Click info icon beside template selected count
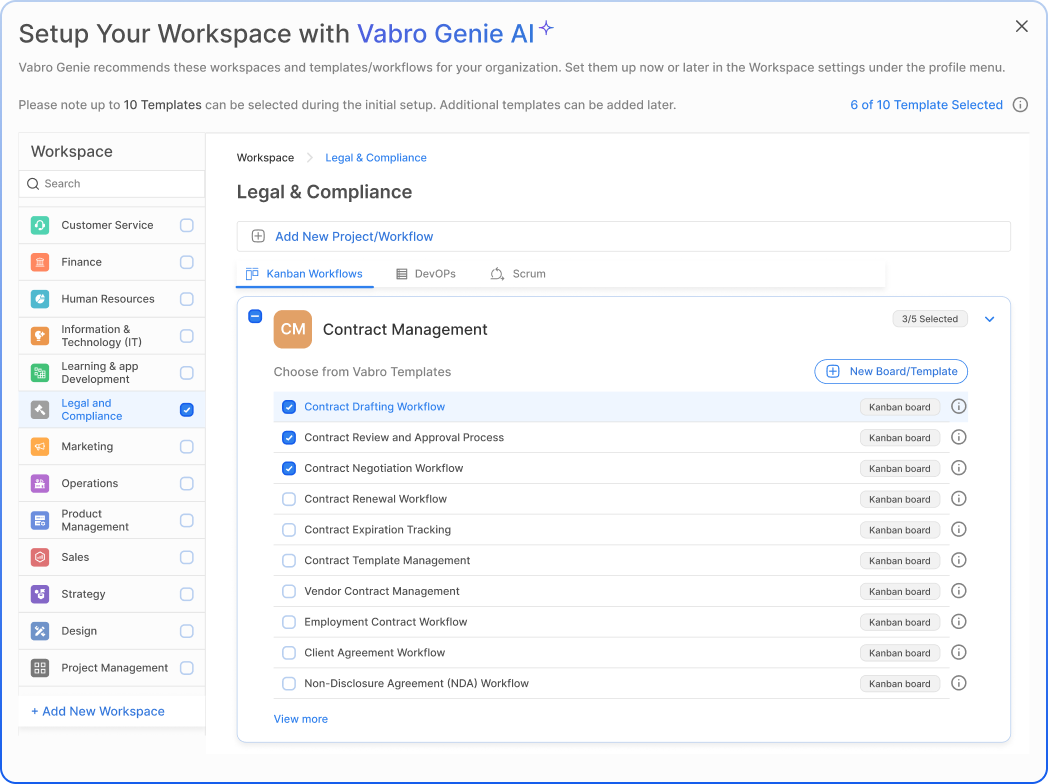 coord(1020,105)
